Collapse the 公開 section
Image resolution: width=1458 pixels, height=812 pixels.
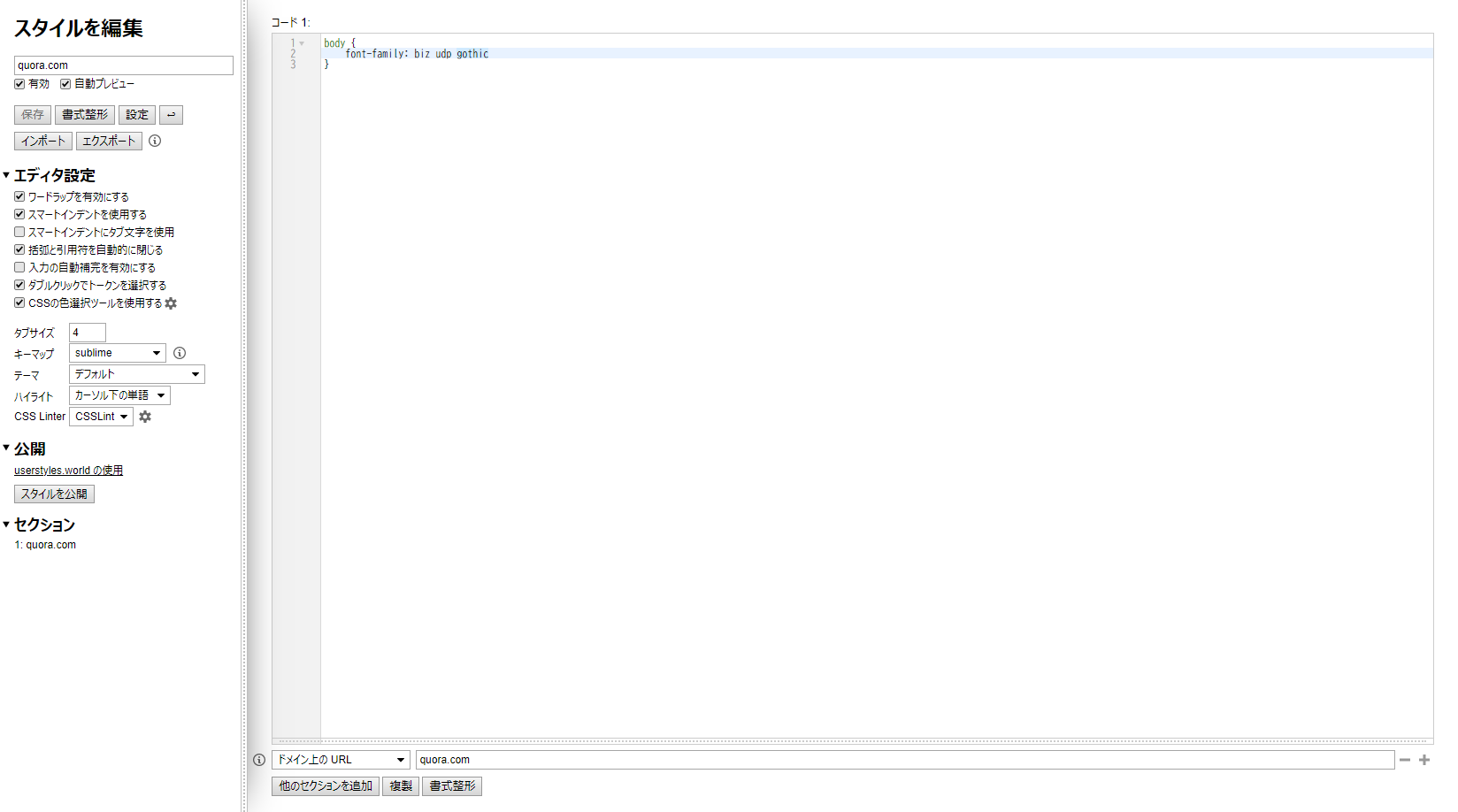click(x=6, y=448)
